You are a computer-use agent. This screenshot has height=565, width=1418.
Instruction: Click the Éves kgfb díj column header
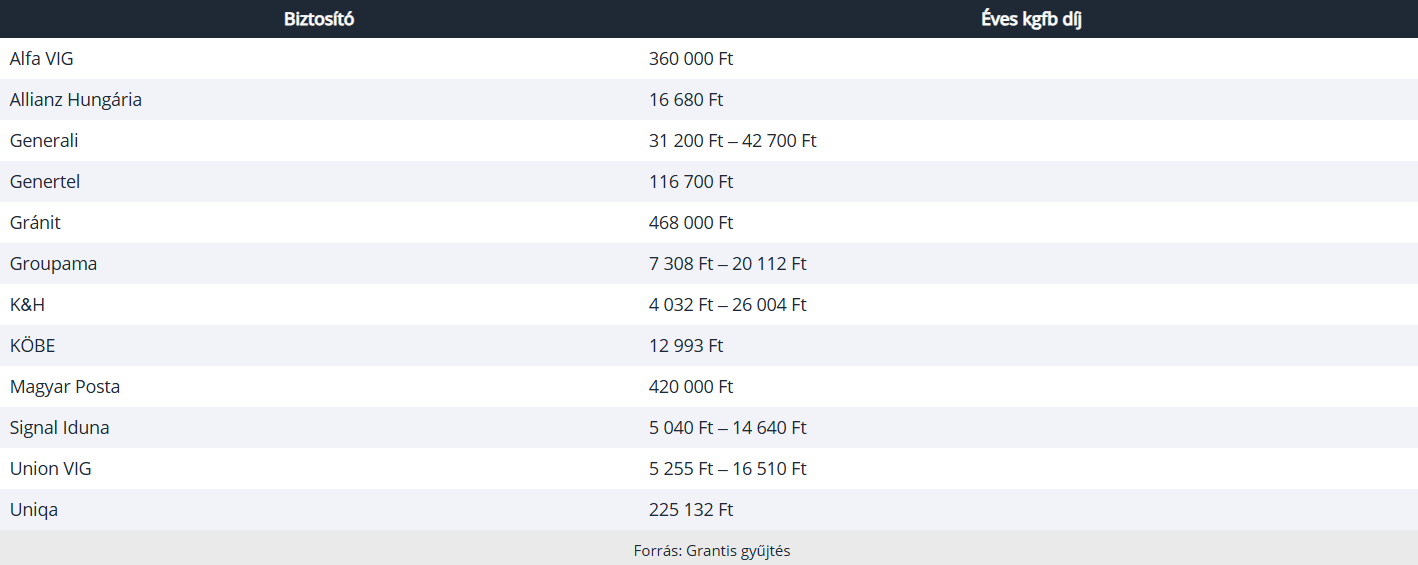pyautogui.click(x=1031, y=19)
